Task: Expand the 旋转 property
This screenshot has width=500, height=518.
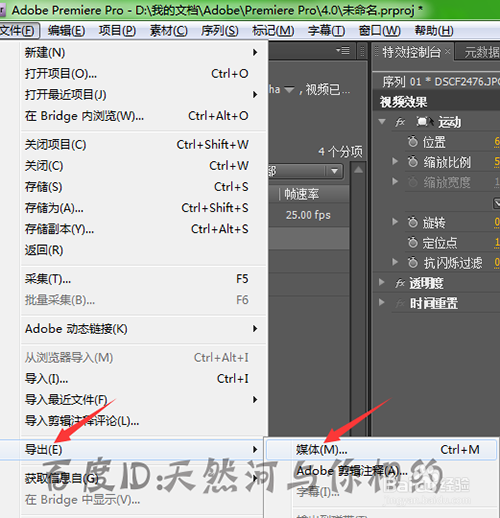Action: pos(395,222)
